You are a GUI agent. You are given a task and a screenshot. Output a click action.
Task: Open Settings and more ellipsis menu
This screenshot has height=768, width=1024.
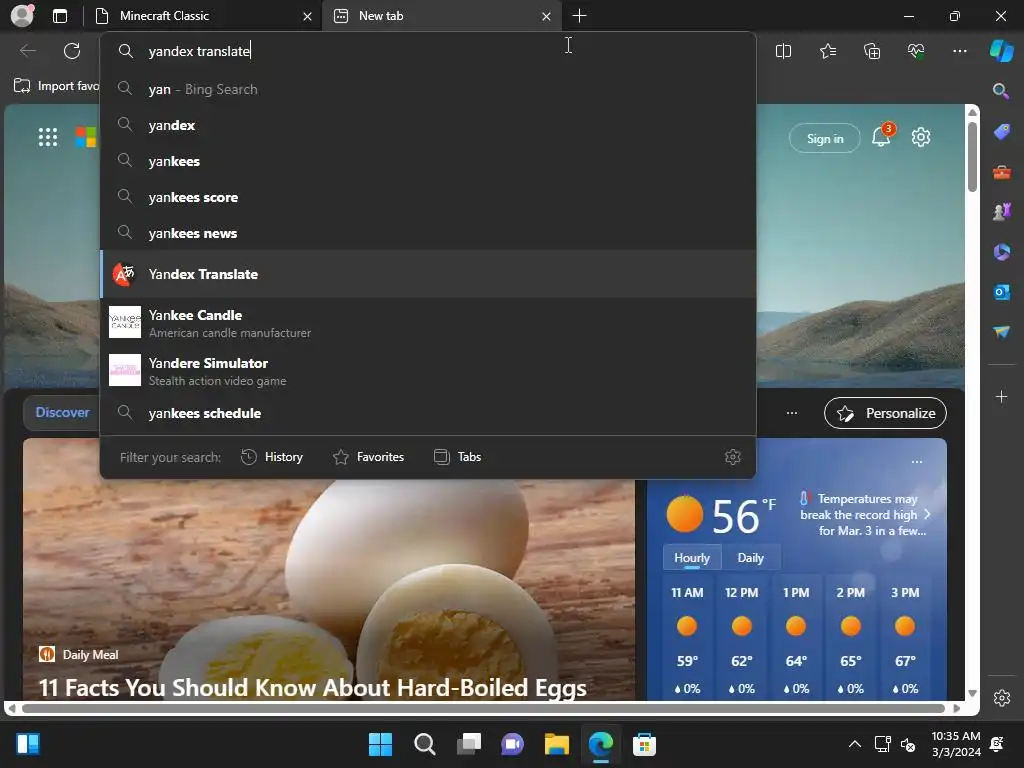(x=959, y=51)
